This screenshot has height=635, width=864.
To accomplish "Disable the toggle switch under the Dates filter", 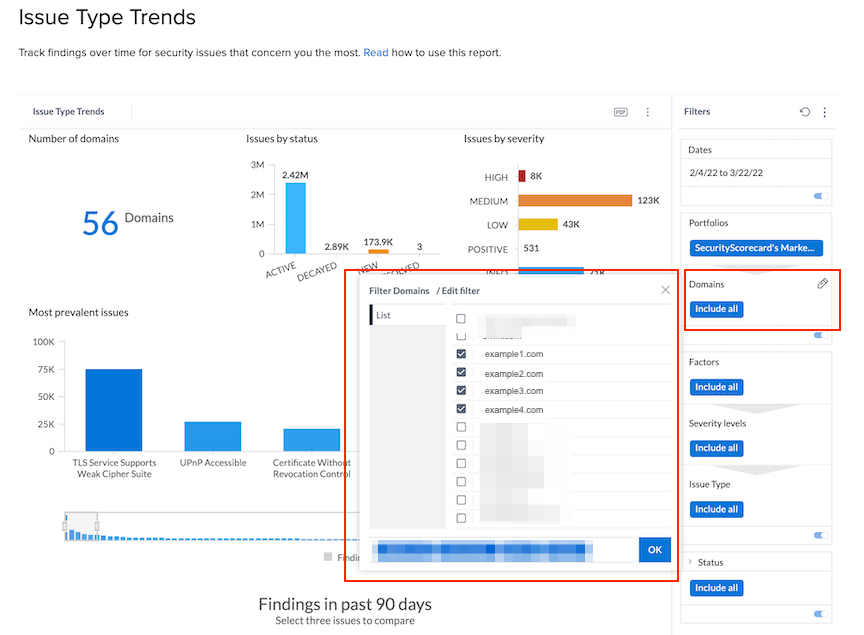I will point(821,198).
